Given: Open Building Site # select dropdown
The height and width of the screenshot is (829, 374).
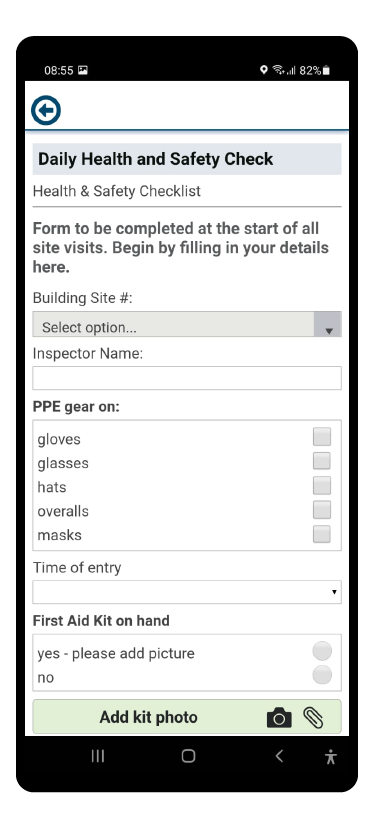Looking at the screenshot, I should pos(187,324).
